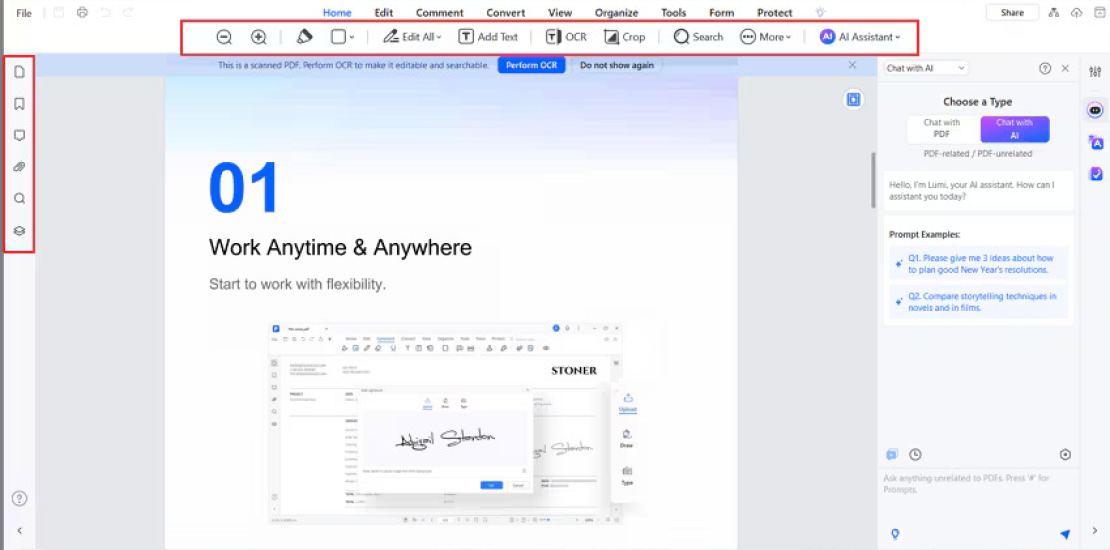Select the highlighter tool in toolbar
The image size is (1110, 550).
(x=304, y=37)
